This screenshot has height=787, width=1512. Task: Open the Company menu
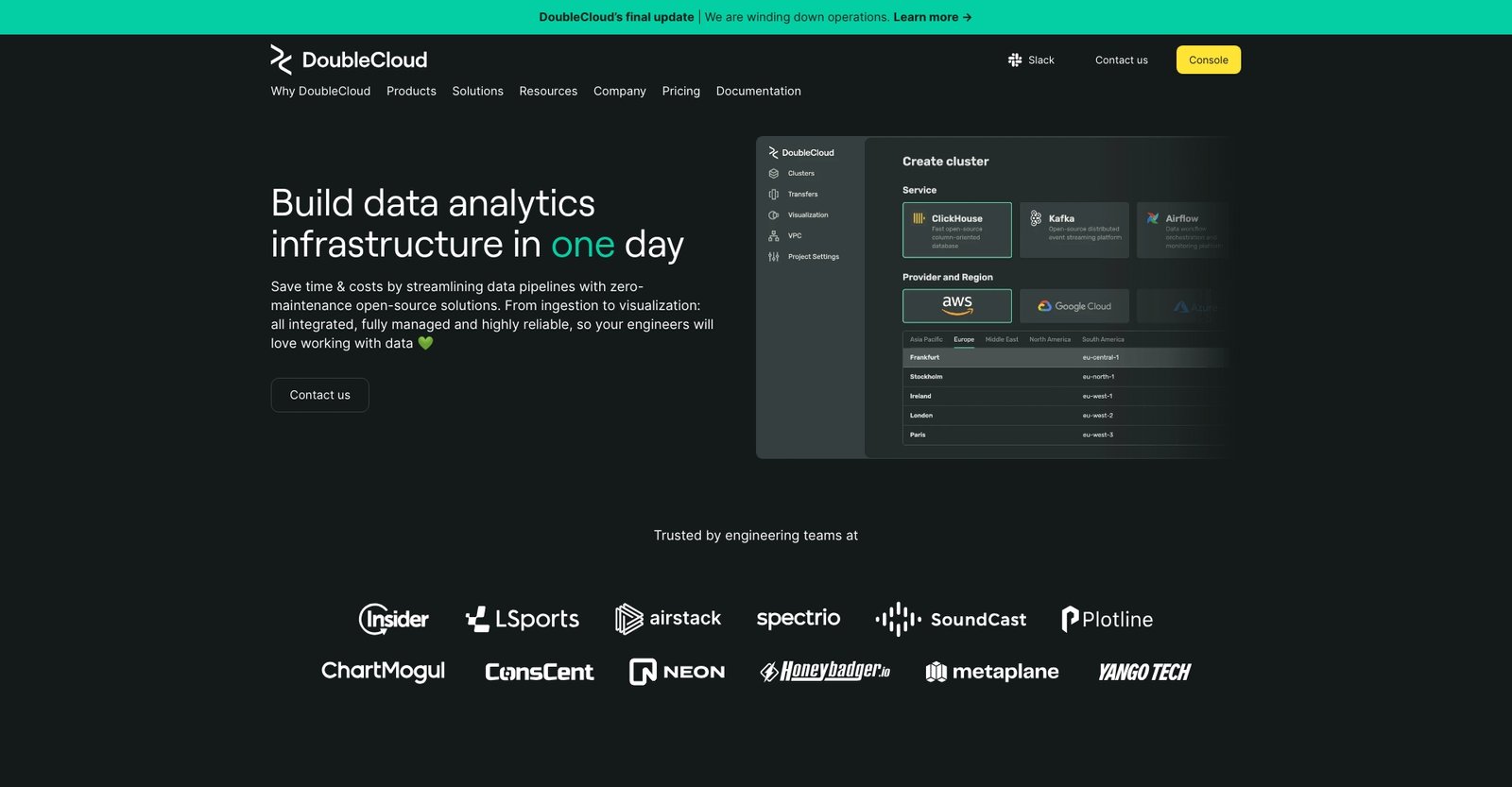[x=620, y=91]
